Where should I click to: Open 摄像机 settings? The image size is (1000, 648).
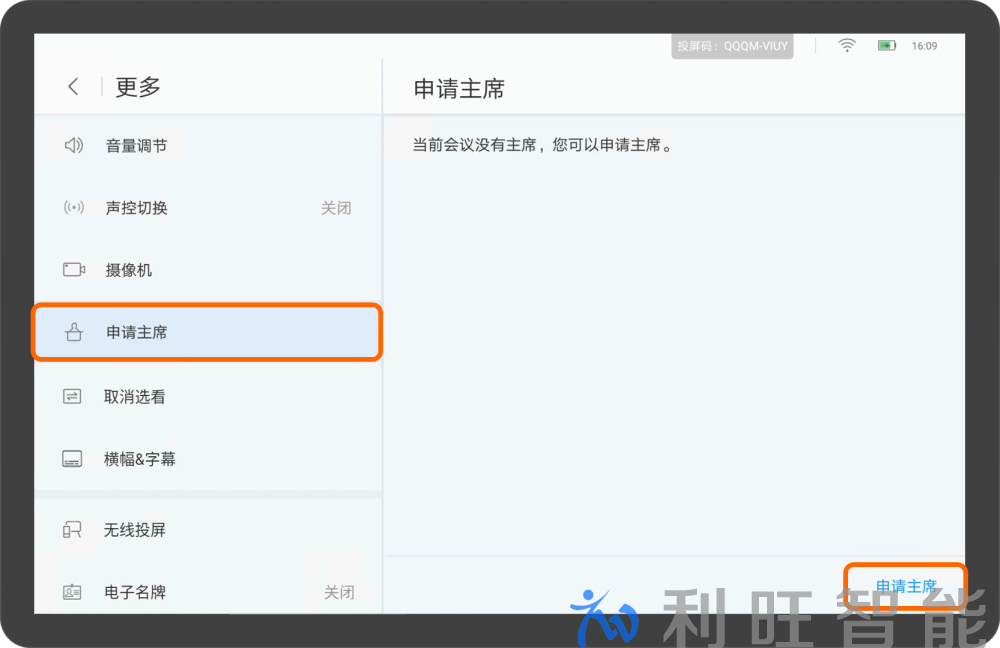(208, 270)
